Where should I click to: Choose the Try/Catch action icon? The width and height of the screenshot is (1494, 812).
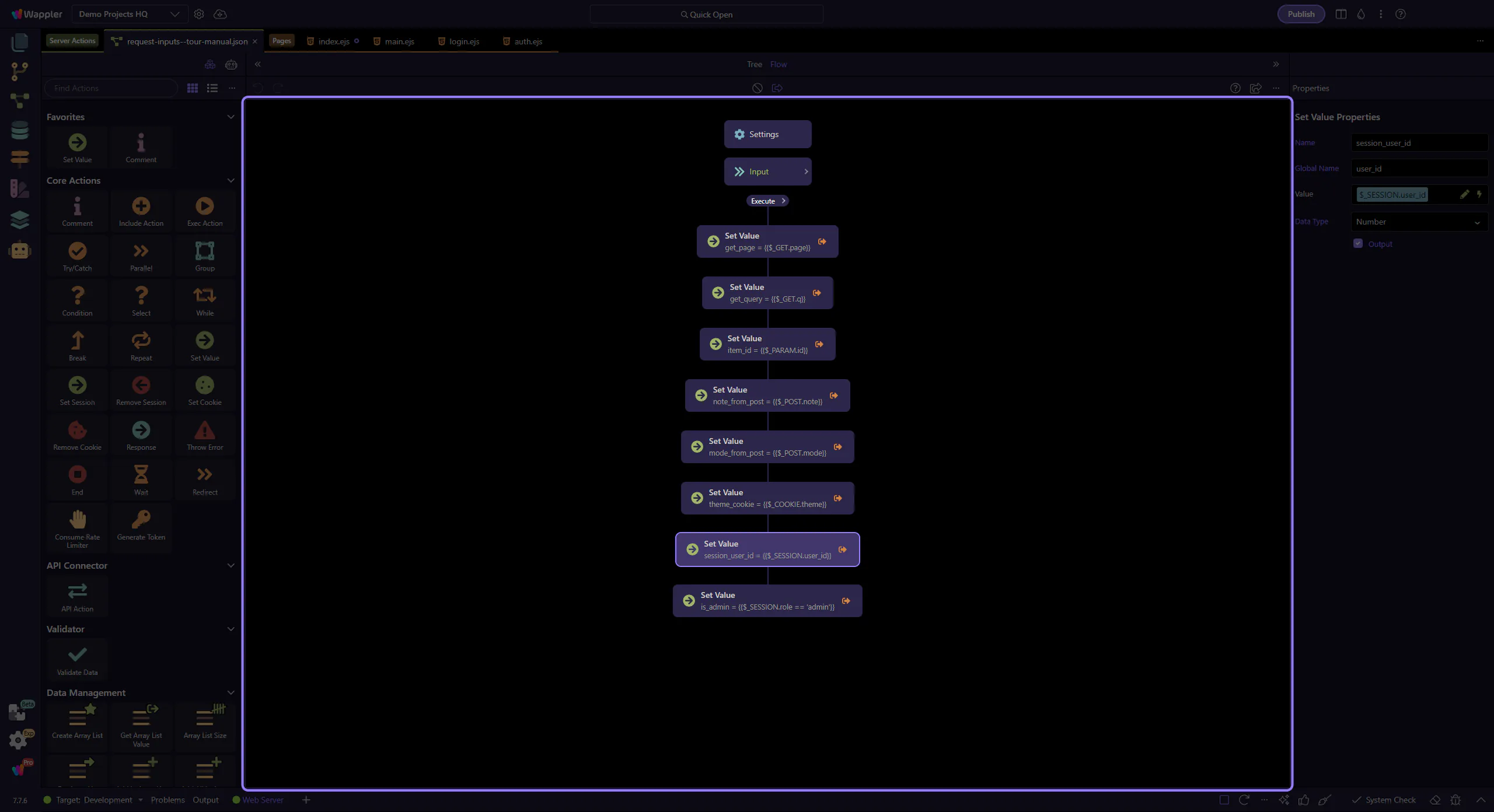click(x=77, y=251)
